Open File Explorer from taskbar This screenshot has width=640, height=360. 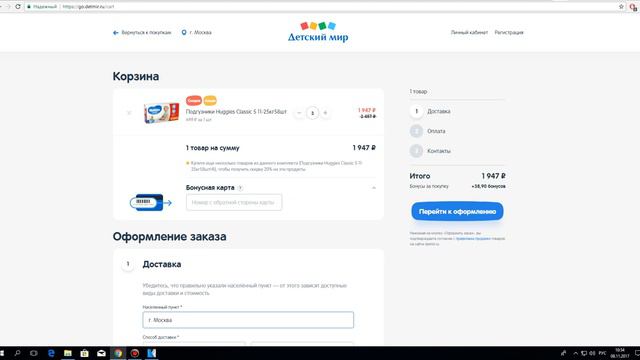click(x=68, y=353)
